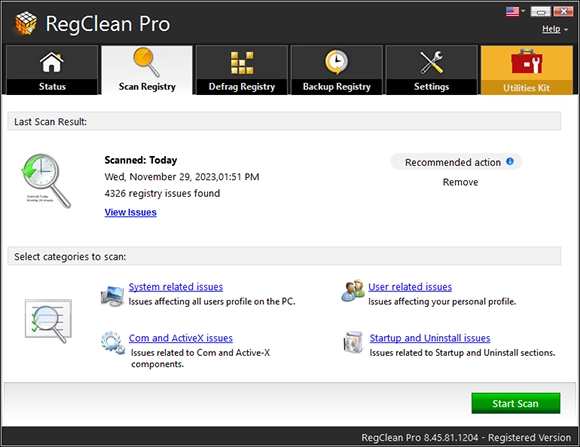Click the 'Registered Version' status bar text
580x447 pixels.
coord(529,437)
